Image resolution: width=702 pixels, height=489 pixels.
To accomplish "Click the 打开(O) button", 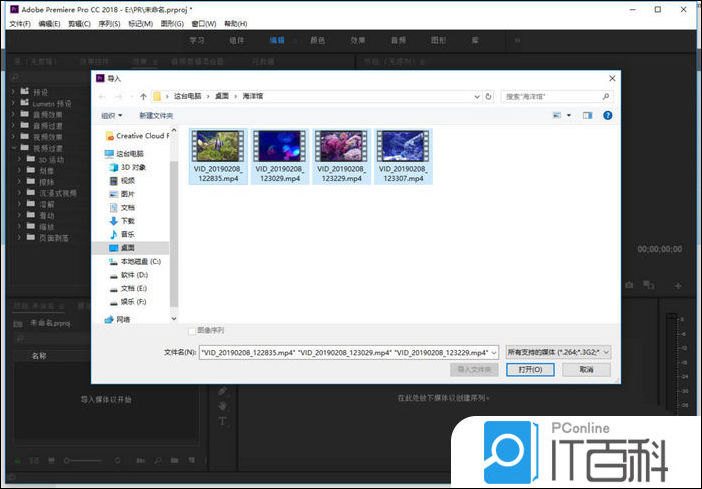I will pyautogui.click(x=530, y=369).
